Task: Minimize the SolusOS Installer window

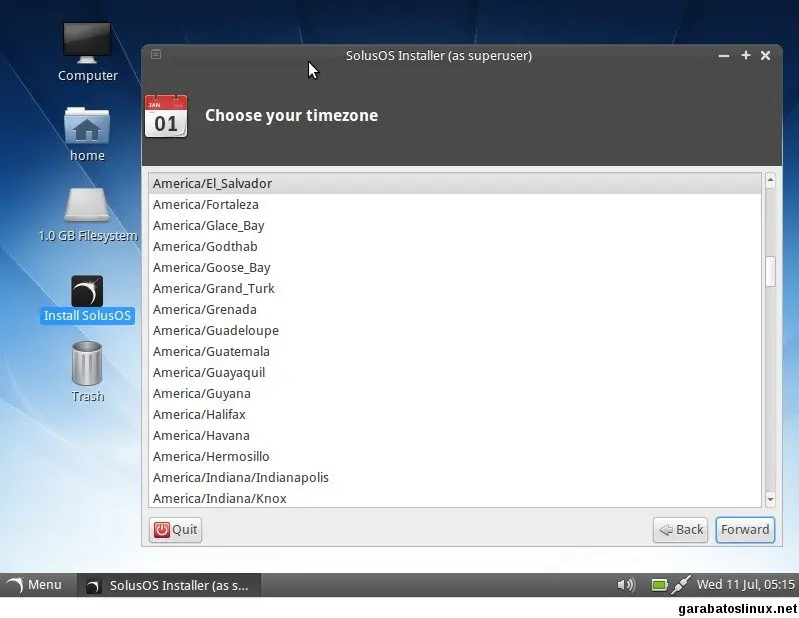Action: [724, 56]
